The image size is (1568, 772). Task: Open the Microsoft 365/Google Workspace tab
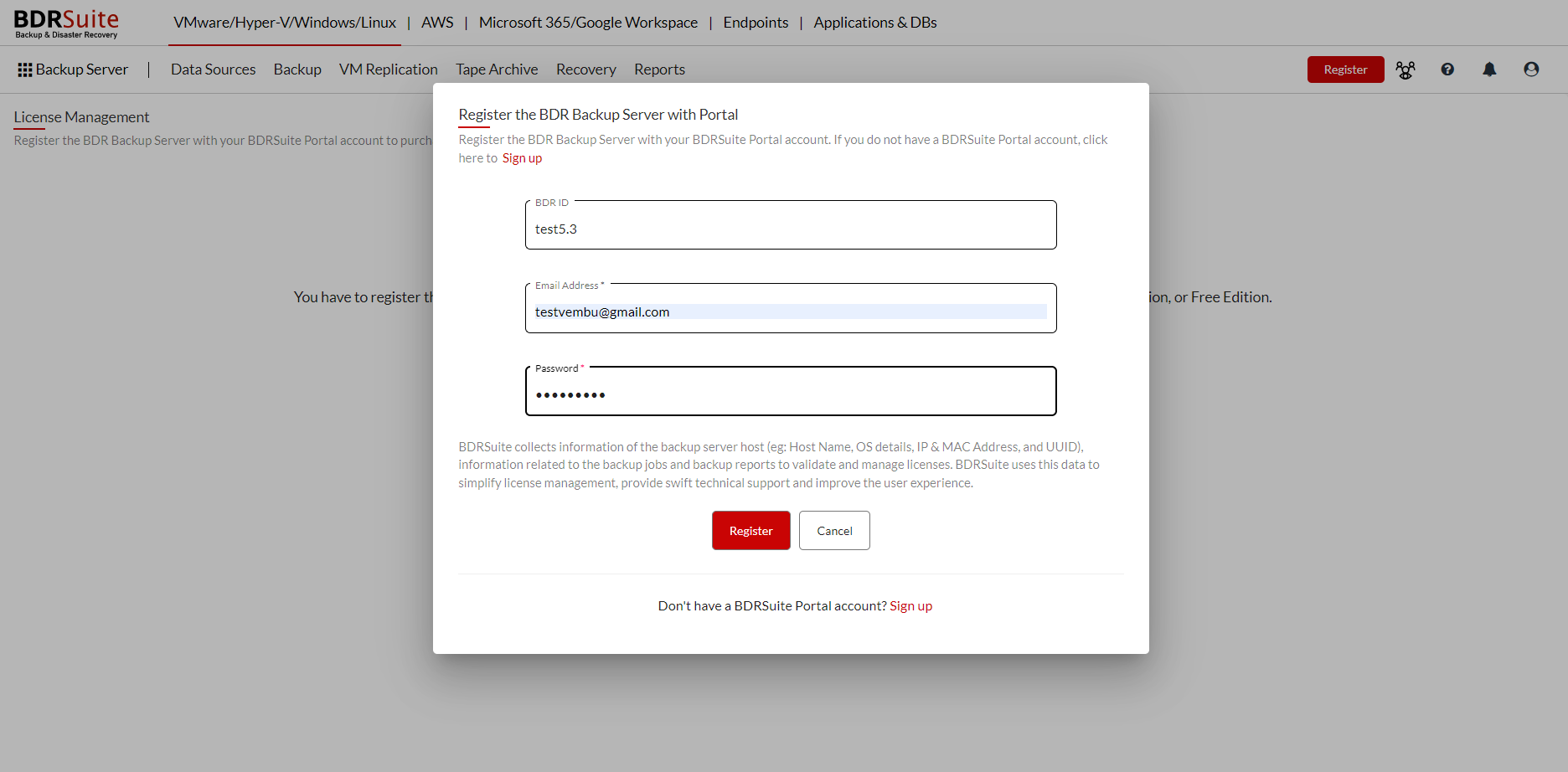588,23
